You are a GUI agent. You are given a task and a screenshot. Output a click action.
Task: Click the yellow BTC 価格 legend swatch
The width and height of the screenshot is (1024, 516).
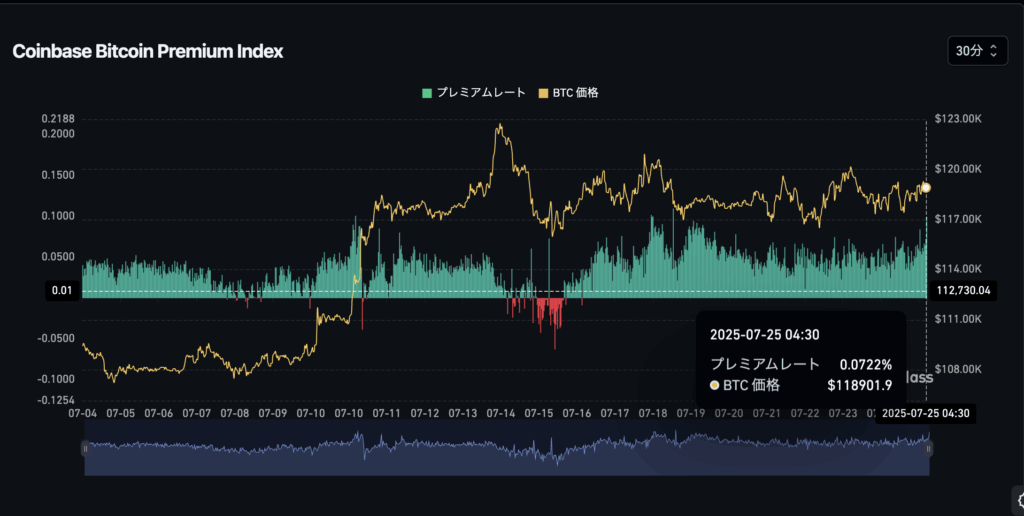coord(543,93)
